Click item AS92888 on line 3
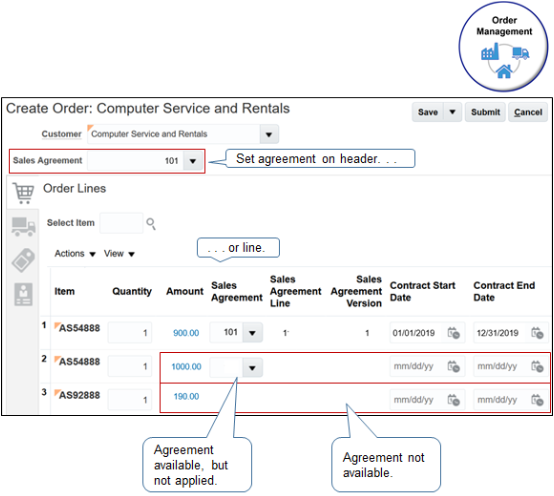This screenshot has height=496, width=554. (x=79, y=395)
